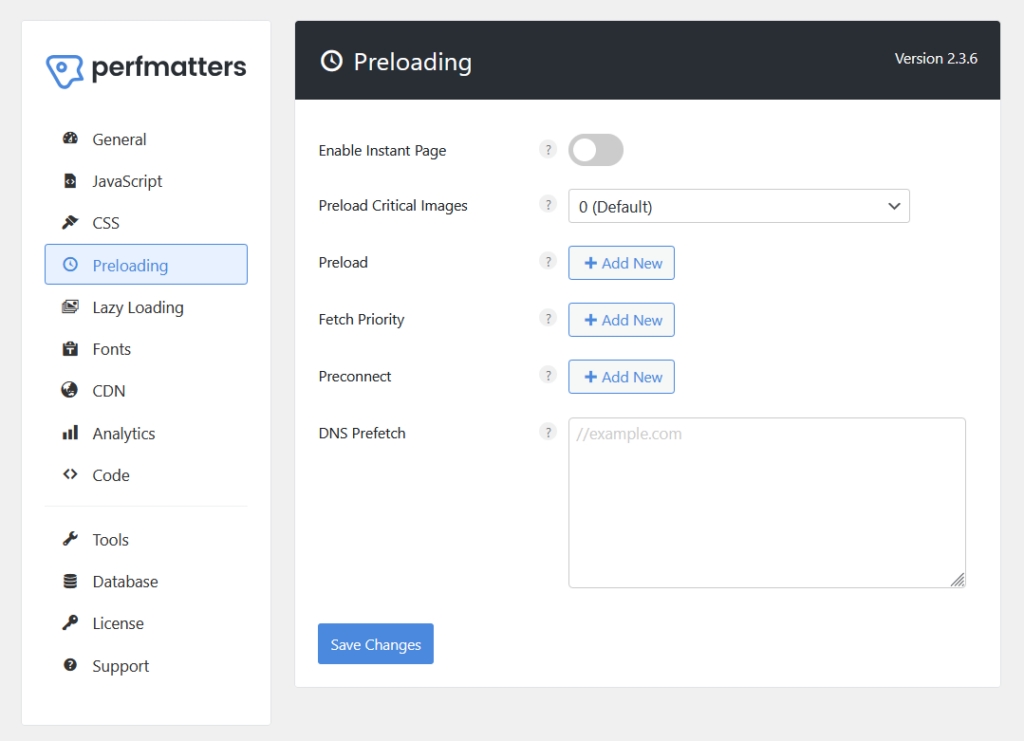The width and height of the screenshot is (1024, 741).
Task: Open help tooltip for Enable Instant Page
Action: 548,150
